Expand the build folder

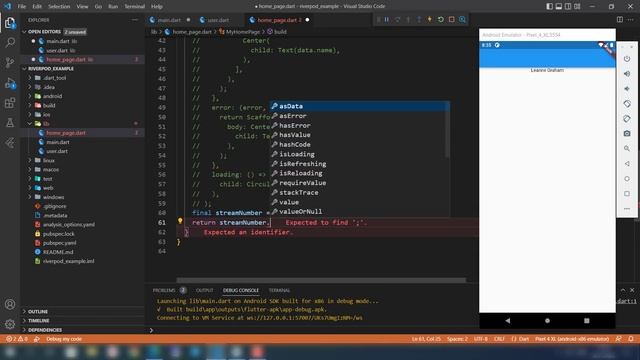tap(49, 105)
